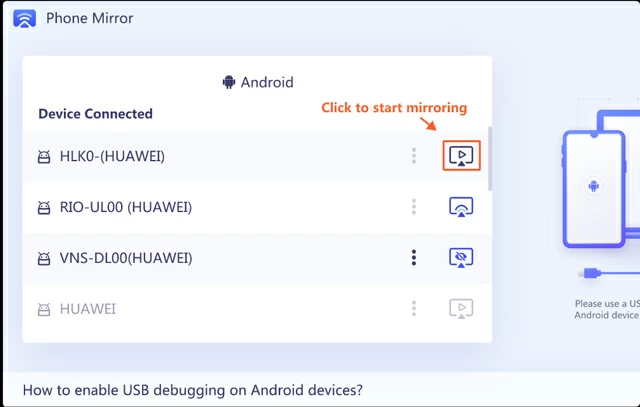Click the Android icon of the greyed HUAWEI
The height and width of the screenshot is (407, 640).
(x=43, y=310)
